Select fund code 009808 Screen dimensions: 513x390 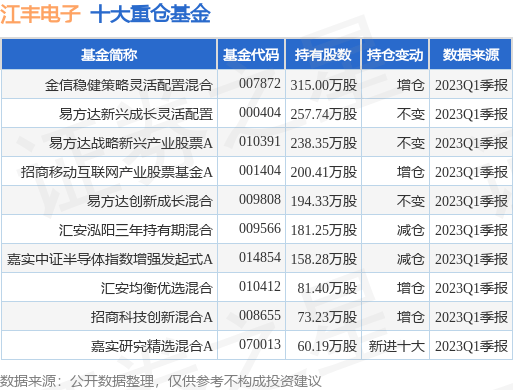pyautogui.click(x=260, y=200)
